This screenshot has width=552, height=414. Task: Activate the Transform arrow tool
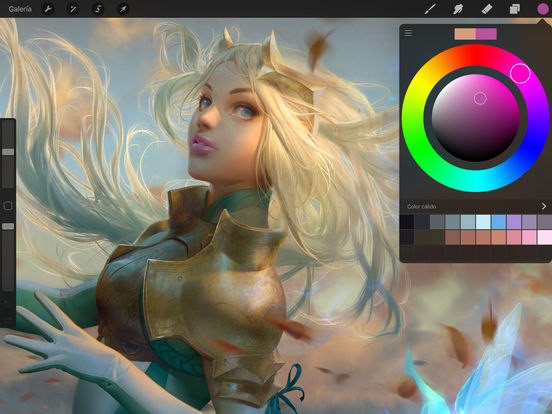(123, 9)
